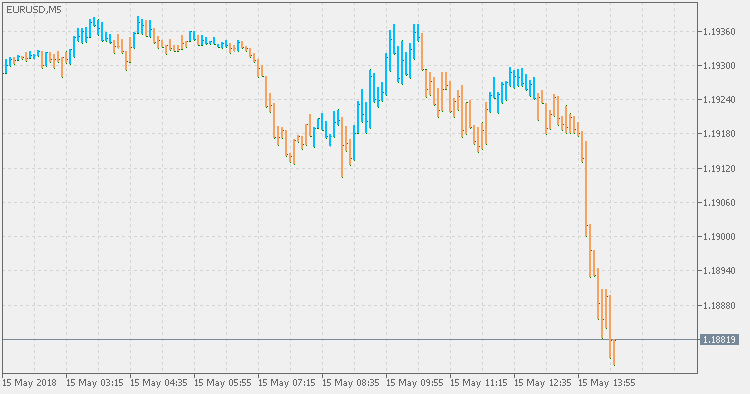Select the 1.19000 price scale label
The width and height of the screenshot is (750, 394).
719,237
